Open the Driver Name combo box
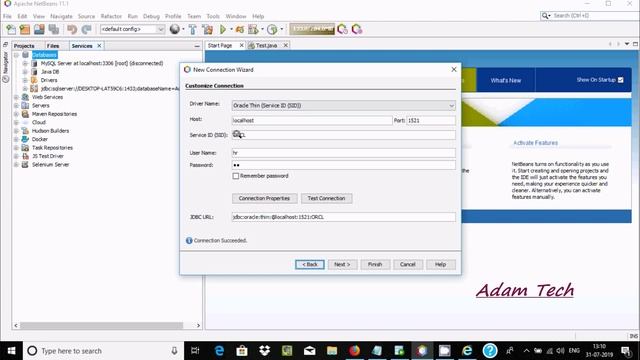The image size is (640, 360). (x=344, y=106)
